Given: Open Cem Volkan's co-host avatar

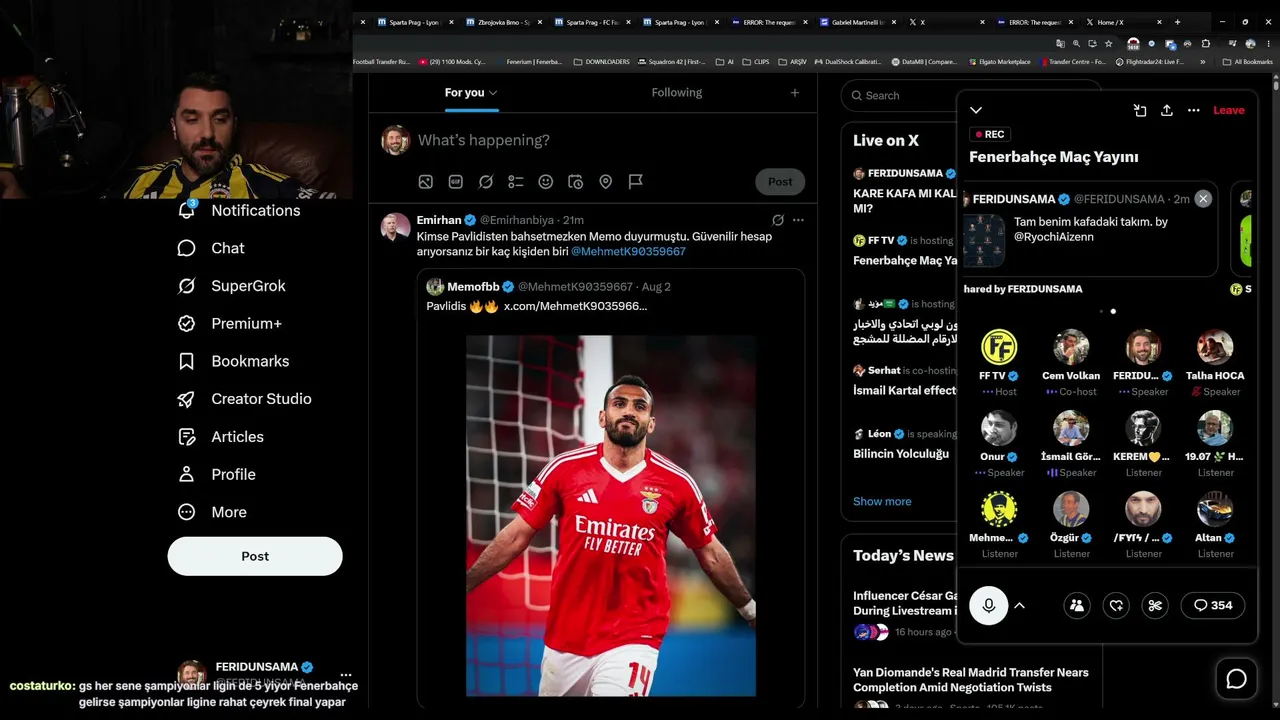Looking at the screenshot, I should (x=1071, y=347).
